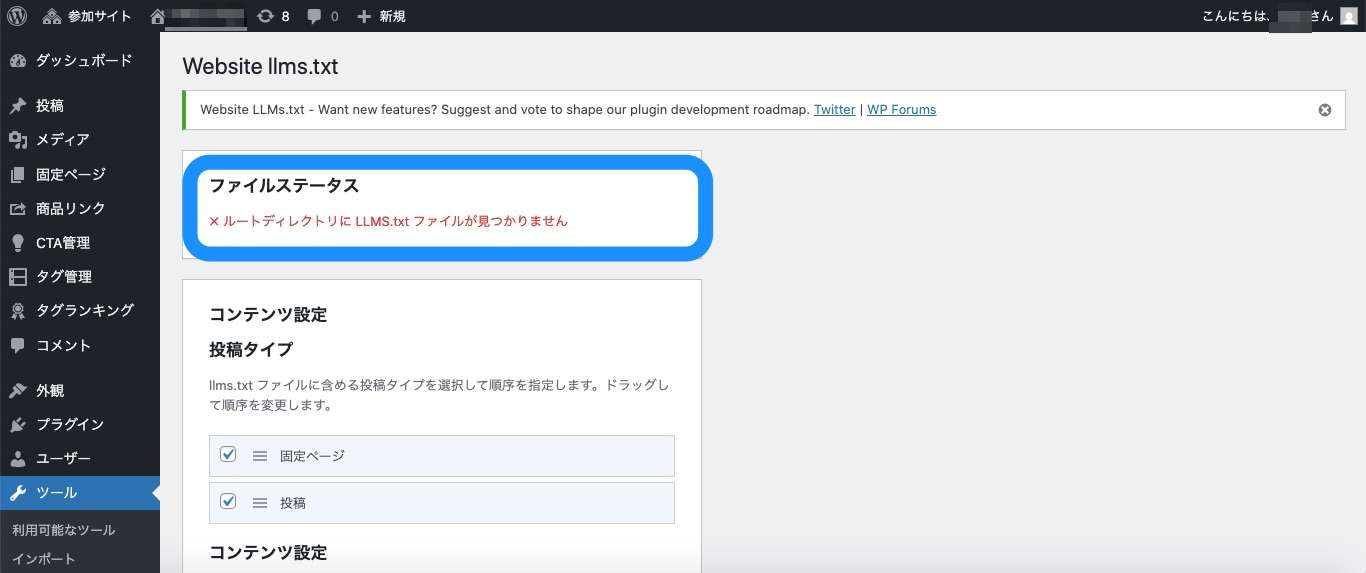
Task: Click drag handle icon for 投稿 row
Action: 260,503
